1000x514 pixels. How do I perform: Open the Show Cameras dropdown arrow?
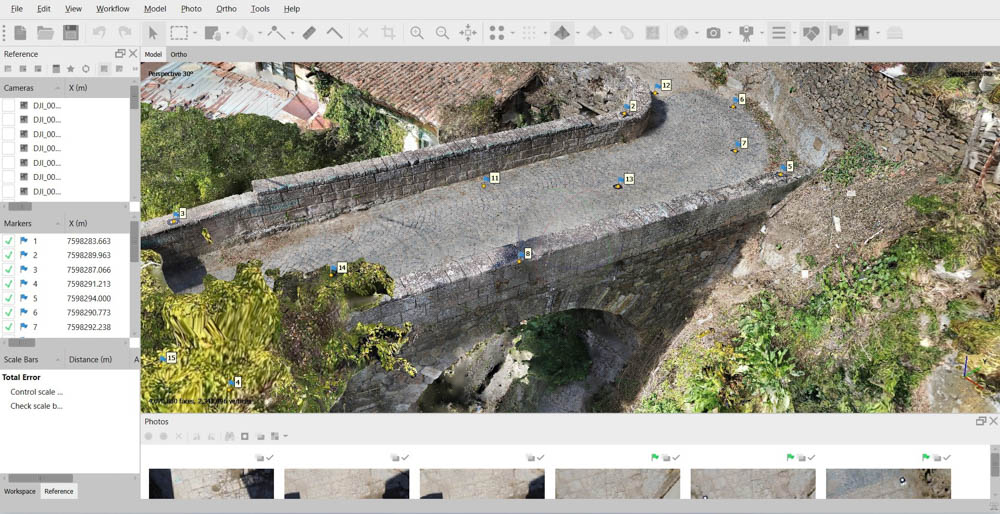[729, 33]
